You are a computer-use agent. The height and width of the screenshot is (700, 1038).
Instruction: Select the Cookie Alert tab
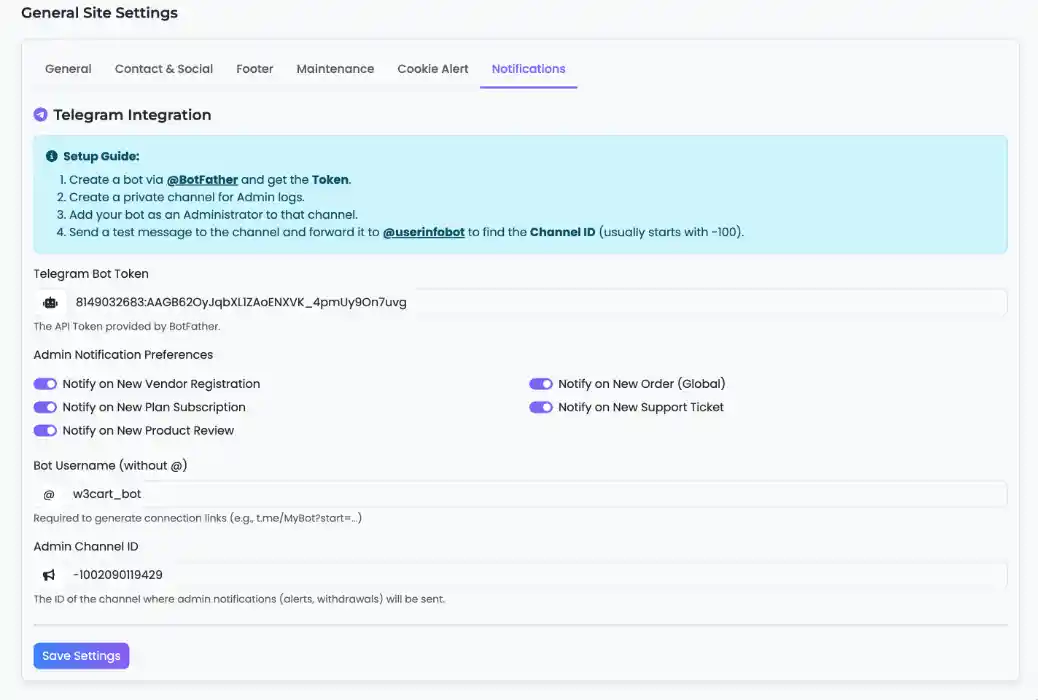click(x=432, y=68)
